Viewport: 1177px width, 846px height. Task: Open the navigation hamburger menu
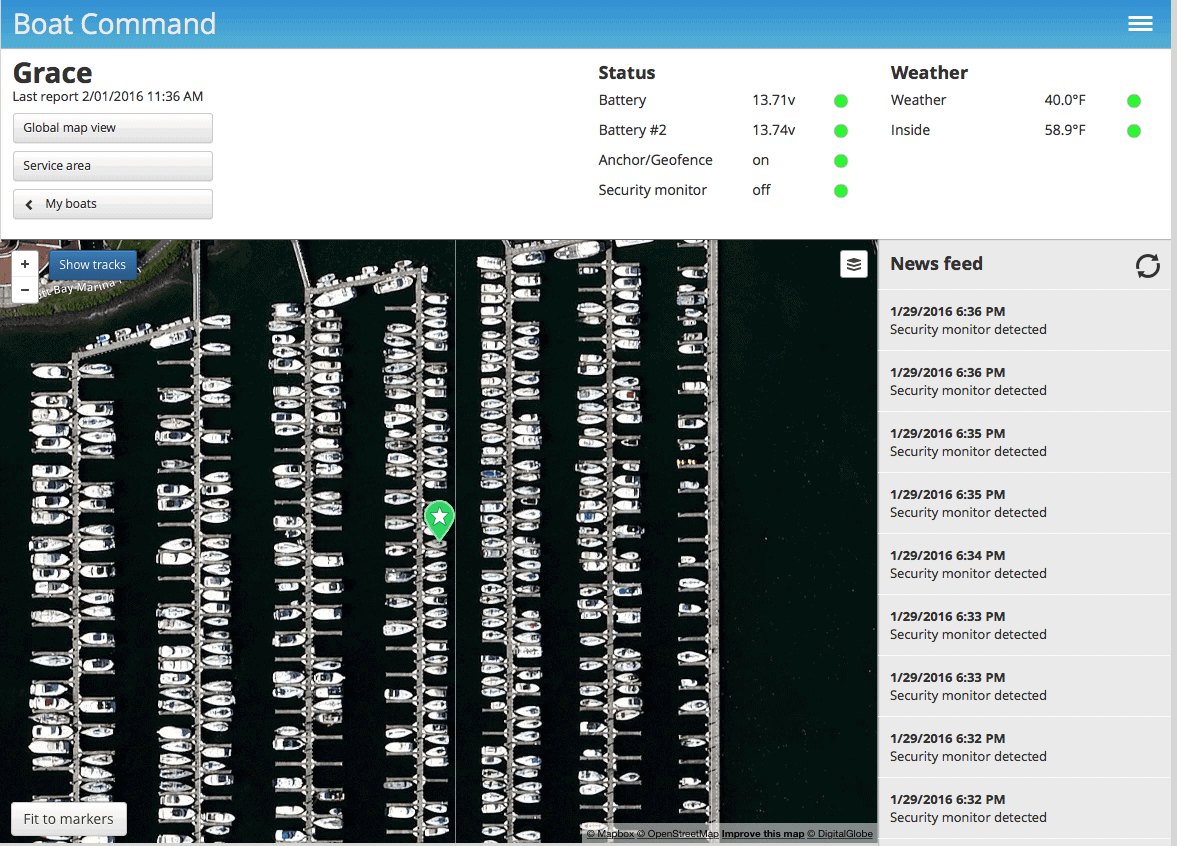pyautogui.click(x=1140, y=23)
